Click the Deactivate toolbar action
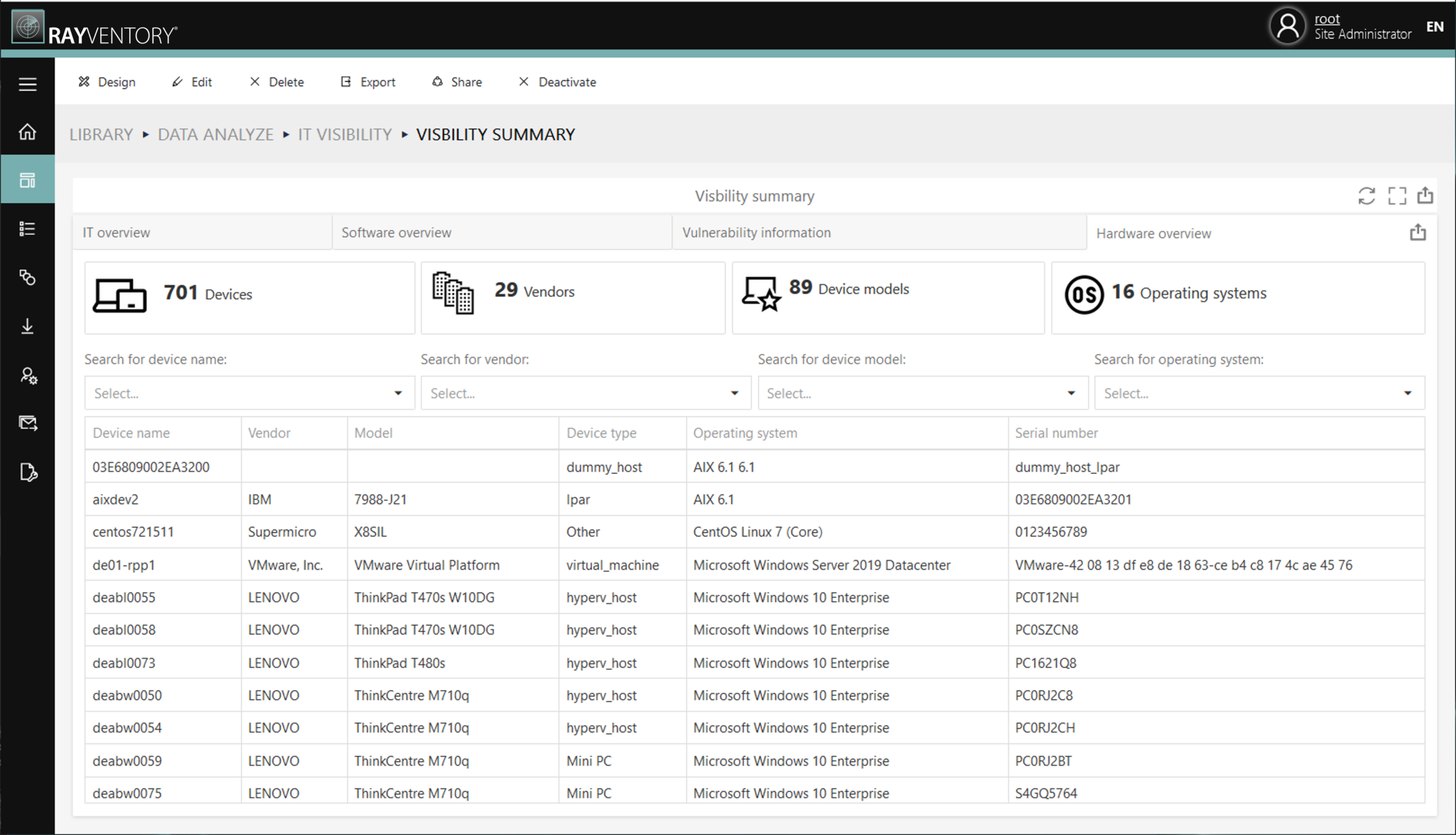This screenshot has height=835, width=1456. pyautogui.click(x=556, y=81)
